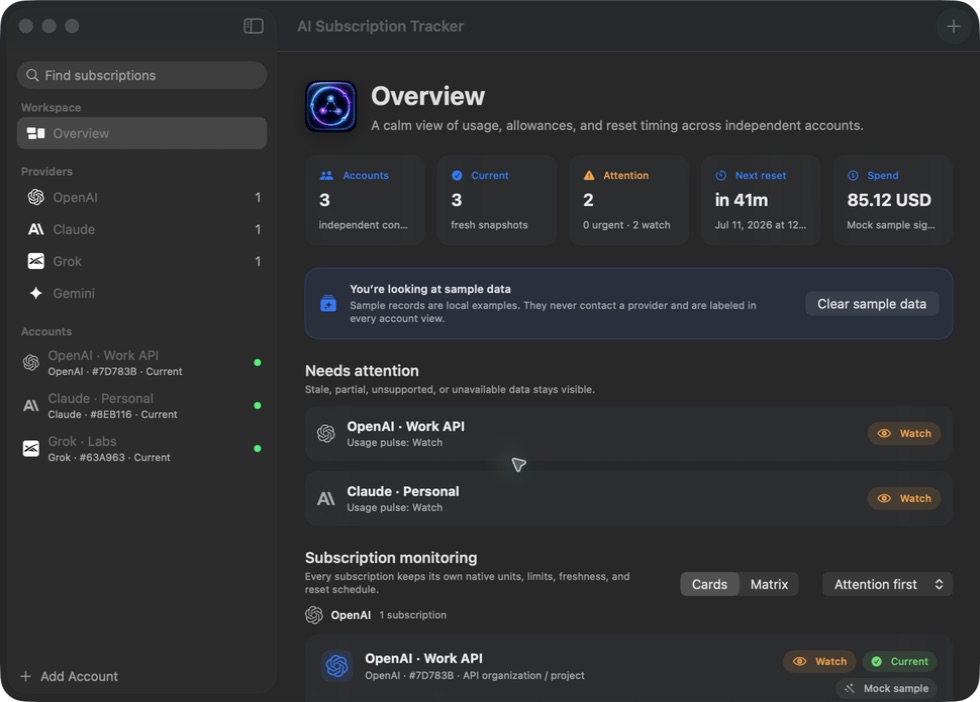980x702 pixels.
Task: Click the Gemini sparkle icon
Action: pyautogui.click(x=36, y=293)
